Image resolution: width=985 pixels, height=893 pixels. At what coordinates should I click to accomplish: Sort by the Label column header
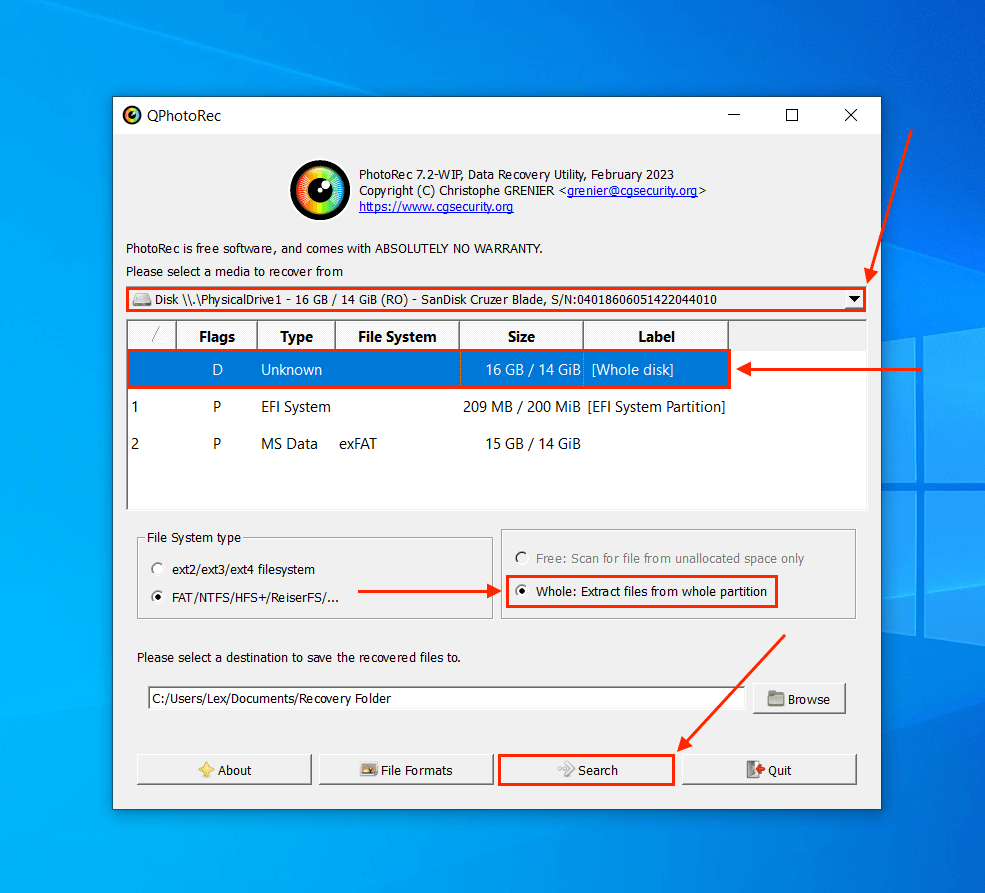[x=656, y=337]
